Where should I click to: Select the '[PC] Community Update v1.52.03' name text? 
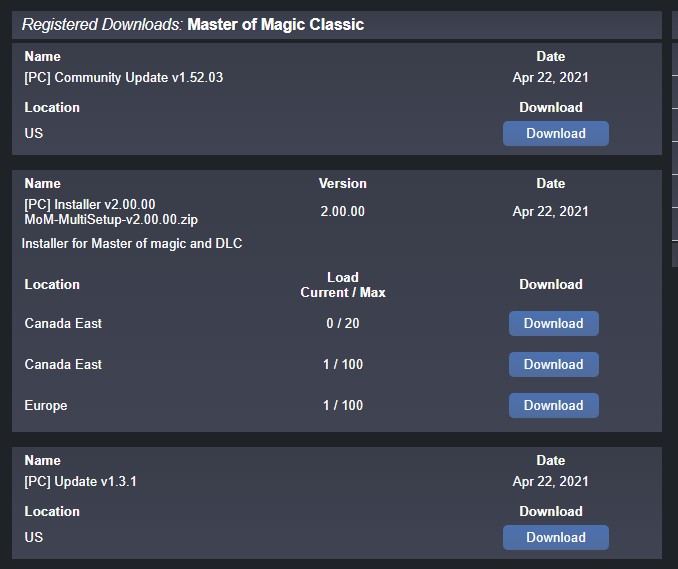point(123,78)
